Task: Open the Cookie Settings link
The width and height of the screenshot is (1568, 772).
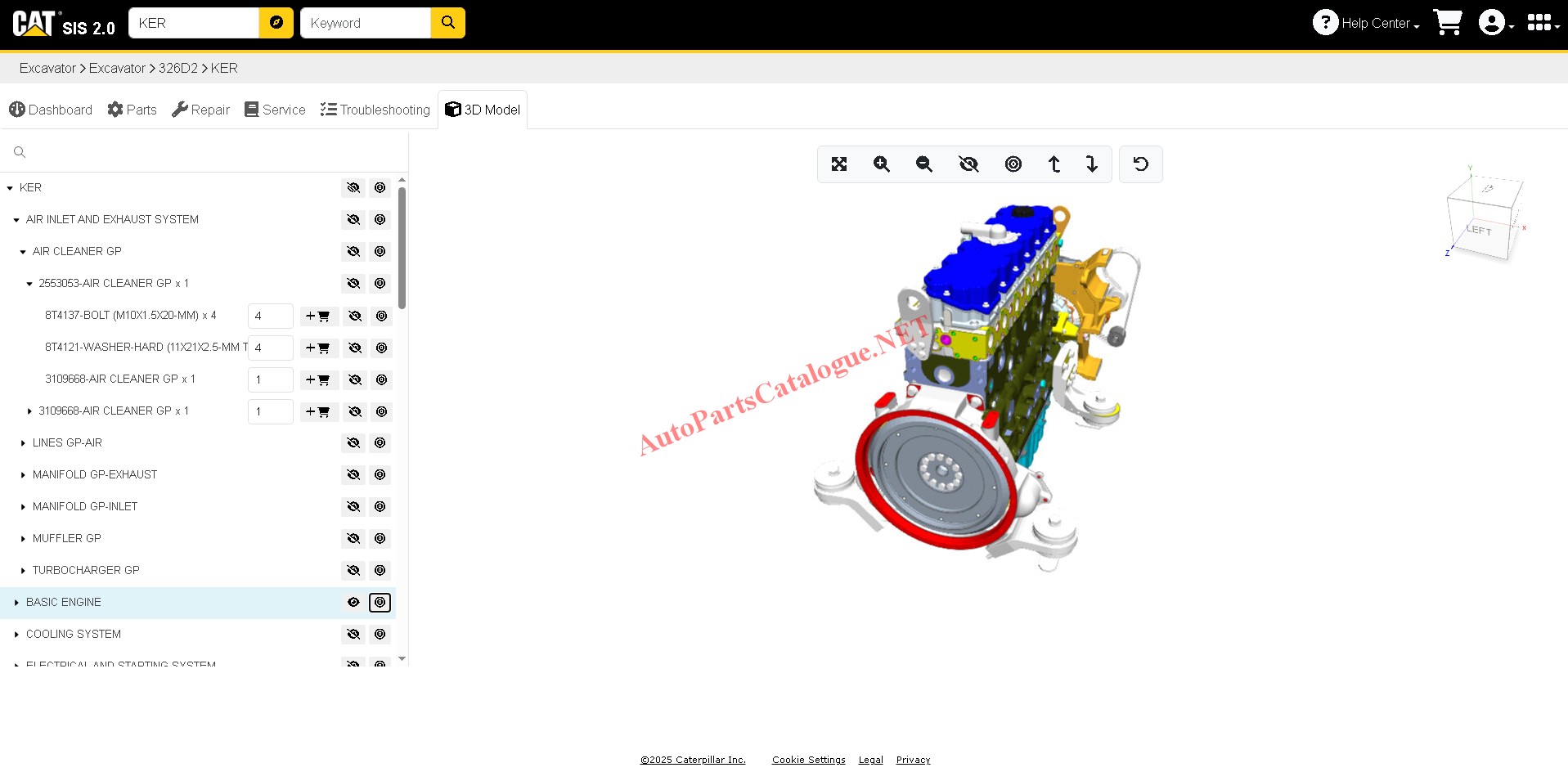Action: pos(809,760)
